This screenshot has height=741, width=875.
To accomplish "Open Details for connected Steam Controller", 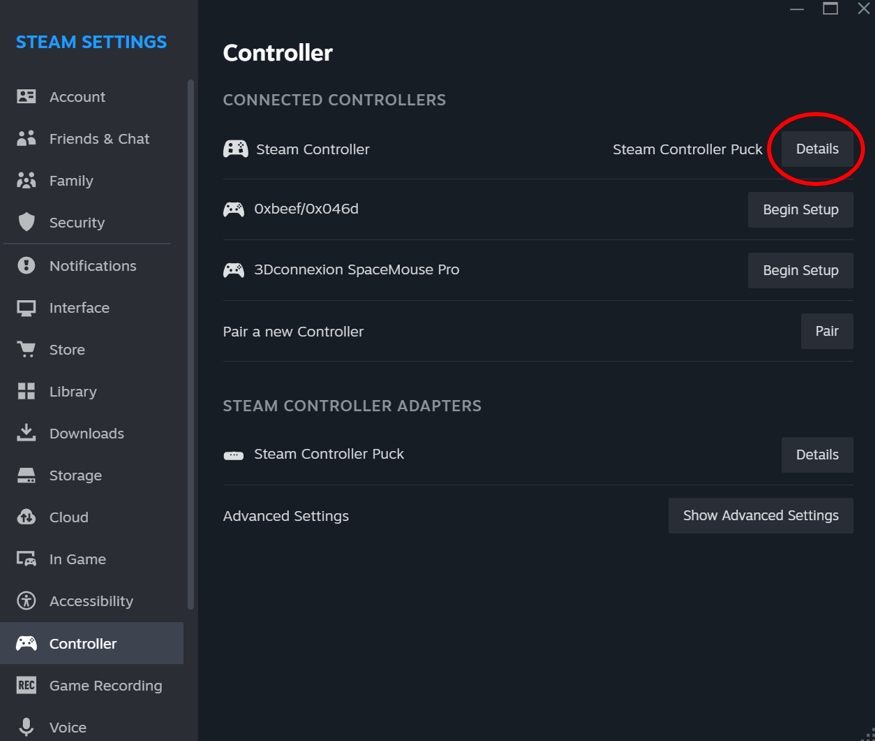I will 817,149.
